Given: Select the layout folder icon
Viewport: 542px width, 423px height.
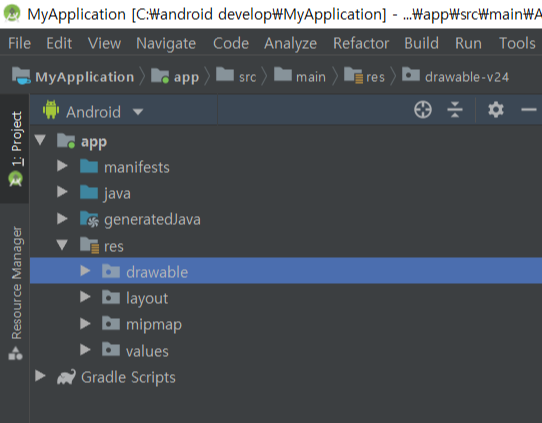Looking at the screenshot, I should [111, 297].
